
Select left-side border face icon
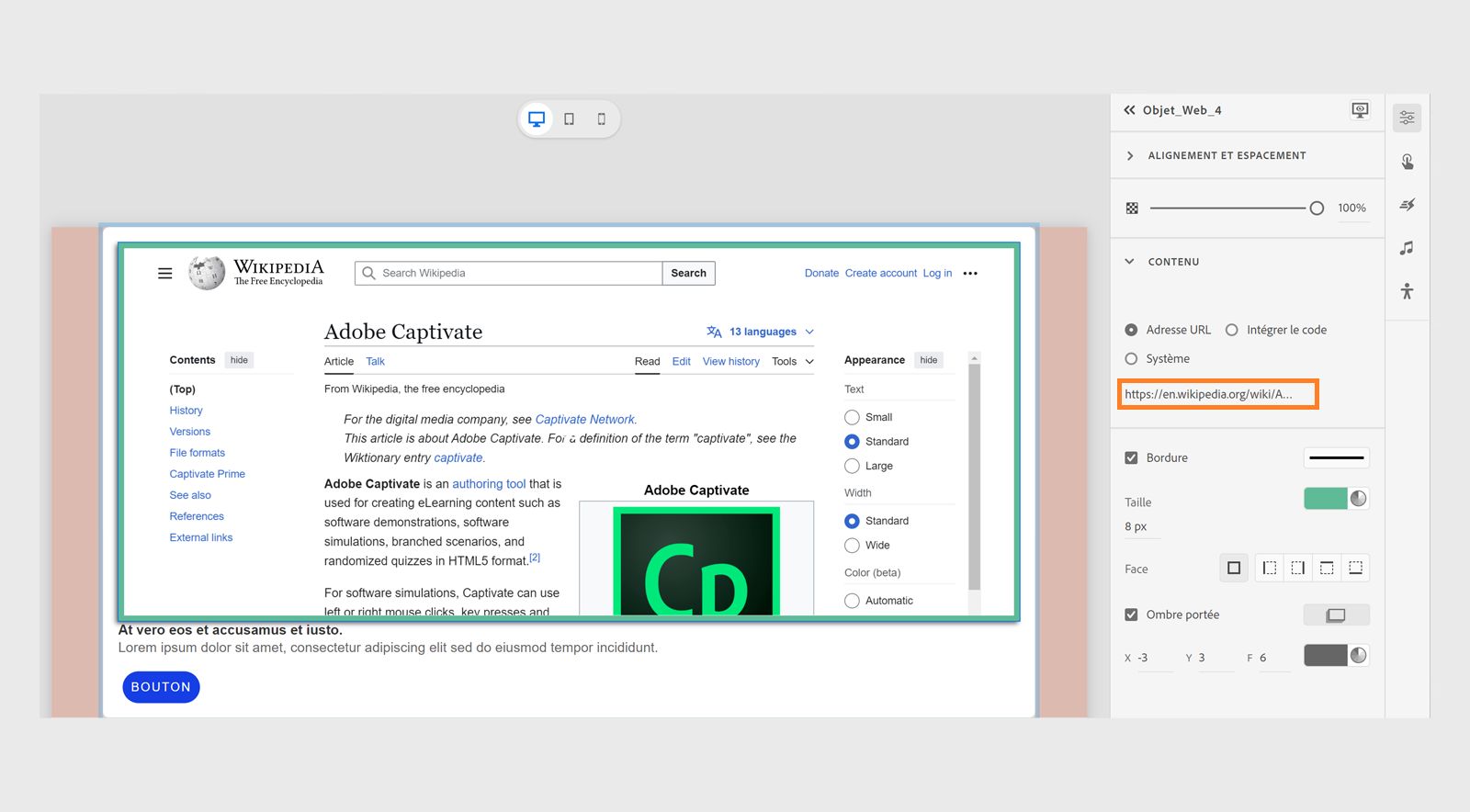tap(1269, 569)
